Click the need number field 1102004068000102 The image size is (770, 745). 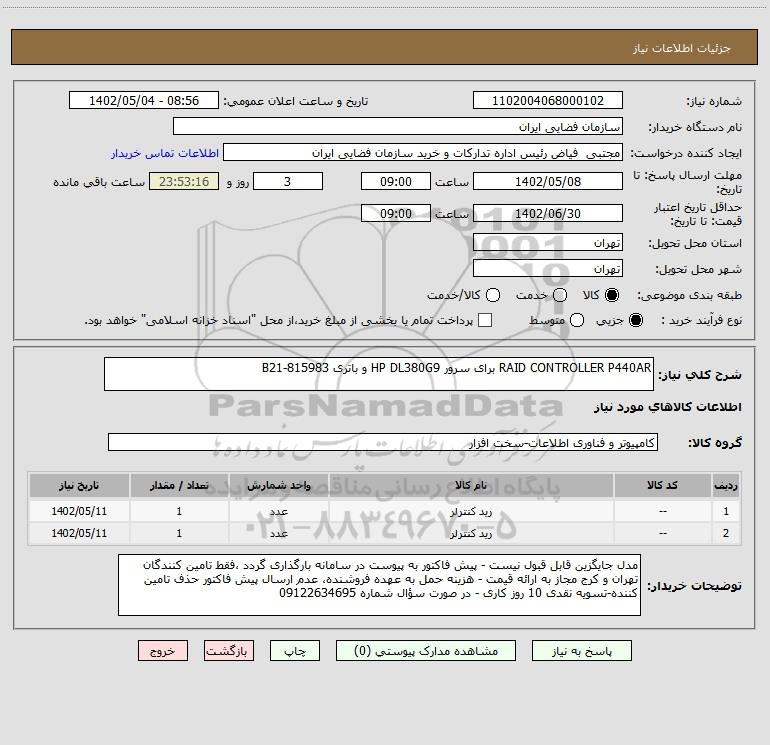[x=548, y=100]
